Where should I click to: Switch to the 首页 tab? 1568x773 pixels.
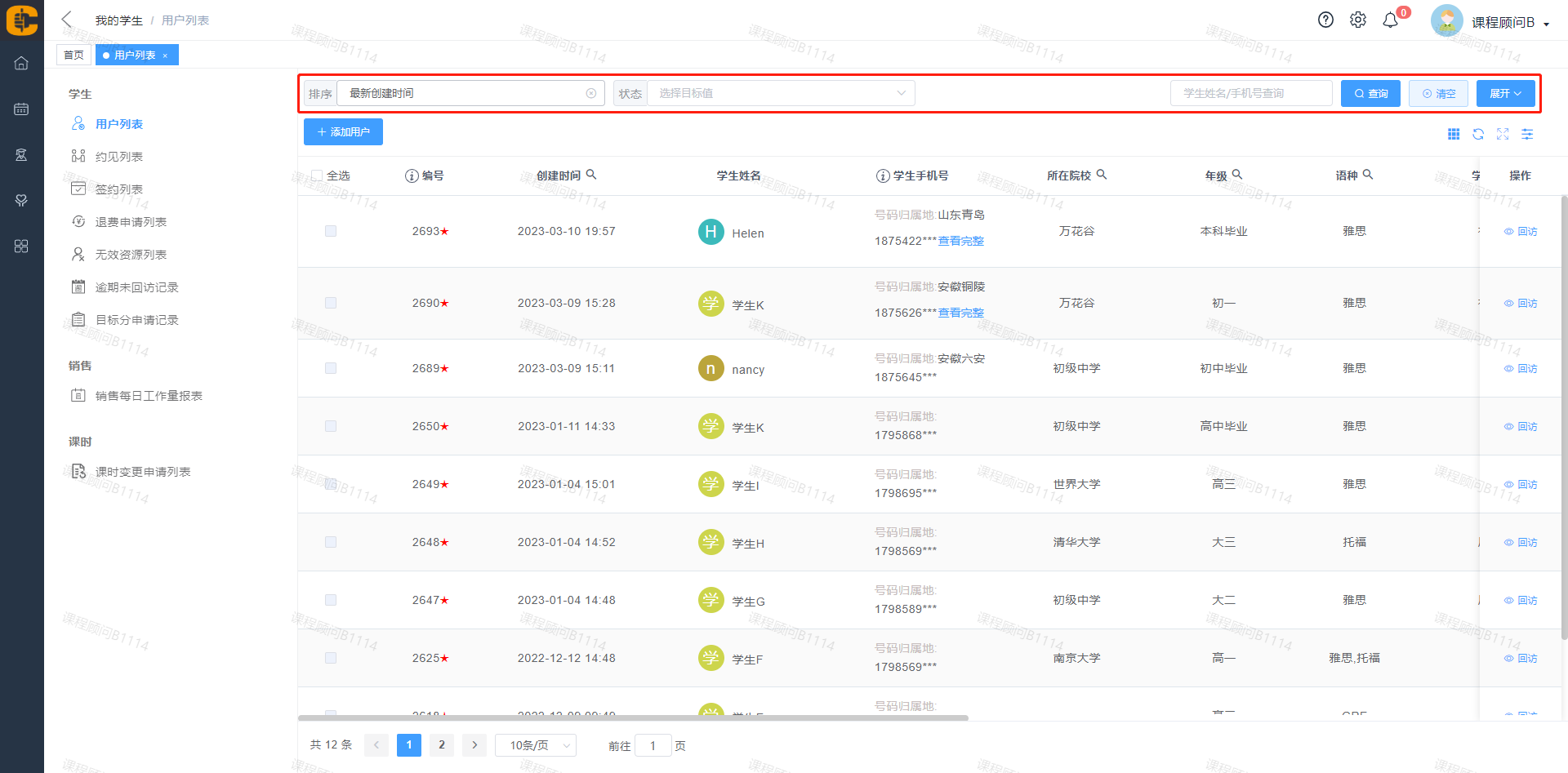pyautogui.click(x=73, y=56)
